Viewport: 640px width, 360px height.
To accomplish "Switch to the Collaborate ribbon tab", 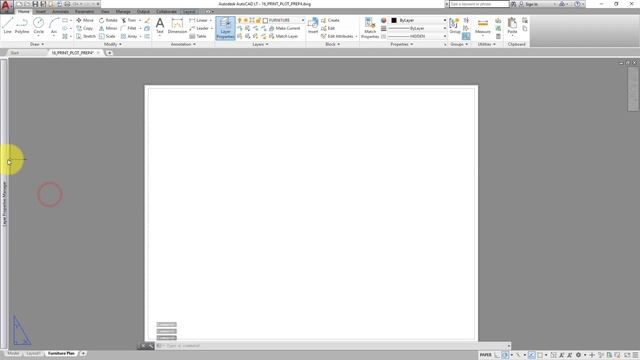I will [x=167, y=12].
